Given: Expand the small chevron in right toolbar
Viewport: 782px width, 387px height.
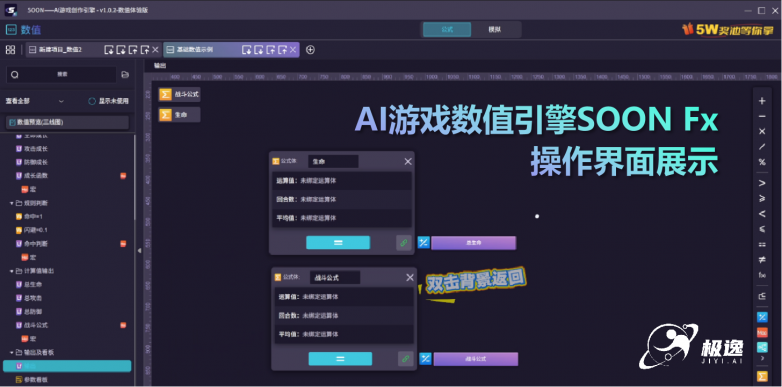Looking at the screenshot, I should [x=762, y=358].
